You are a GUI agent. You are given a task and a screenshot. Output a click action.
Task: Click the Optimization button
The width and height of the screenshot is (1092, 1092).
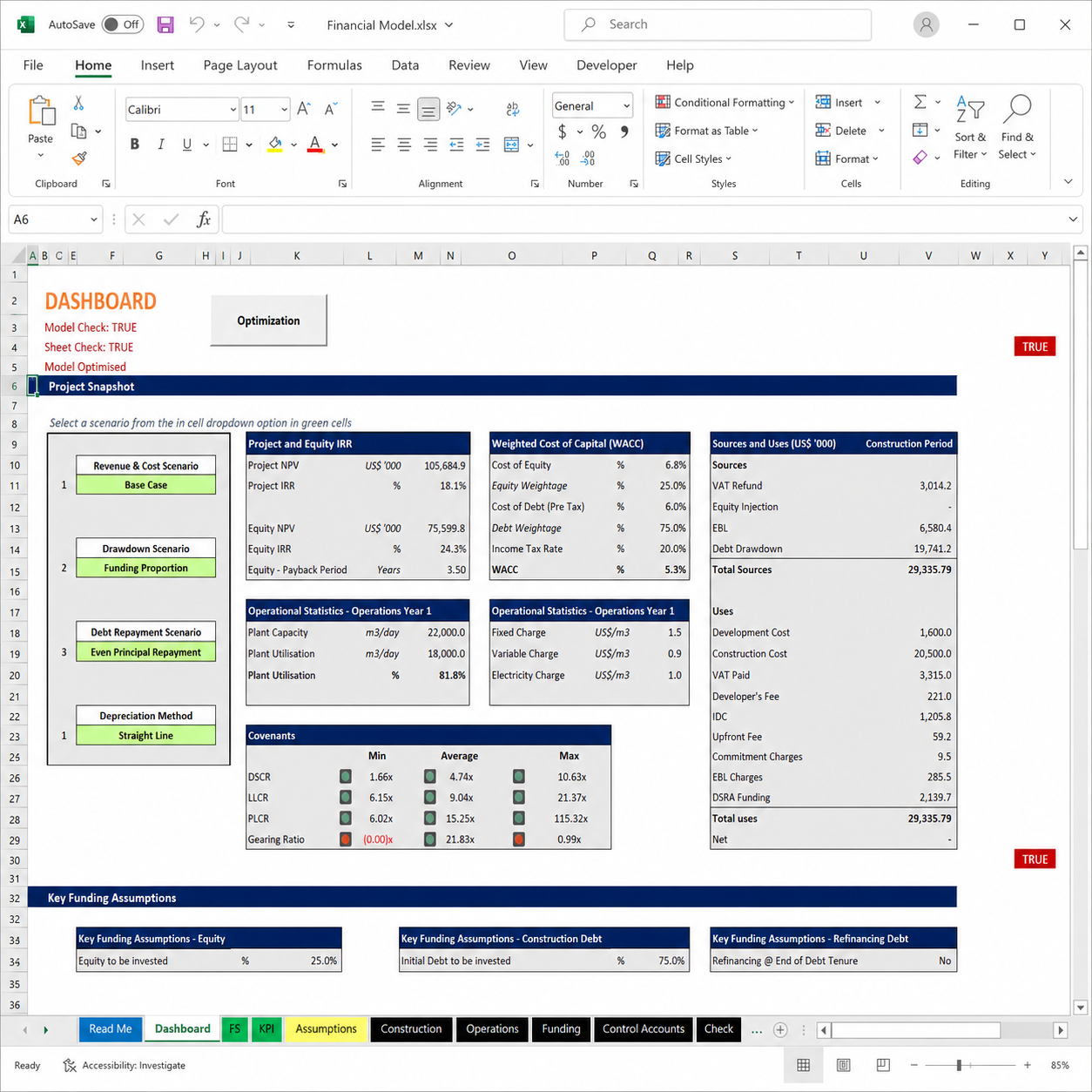268,320
